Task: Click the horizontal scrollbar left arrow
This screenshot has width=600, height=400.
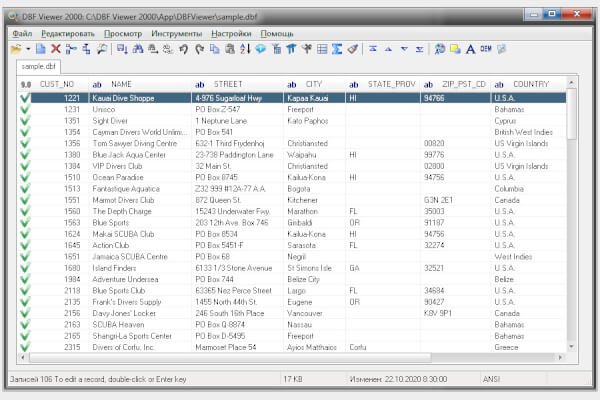Action: pyautogui.click(x=23, y=357)
